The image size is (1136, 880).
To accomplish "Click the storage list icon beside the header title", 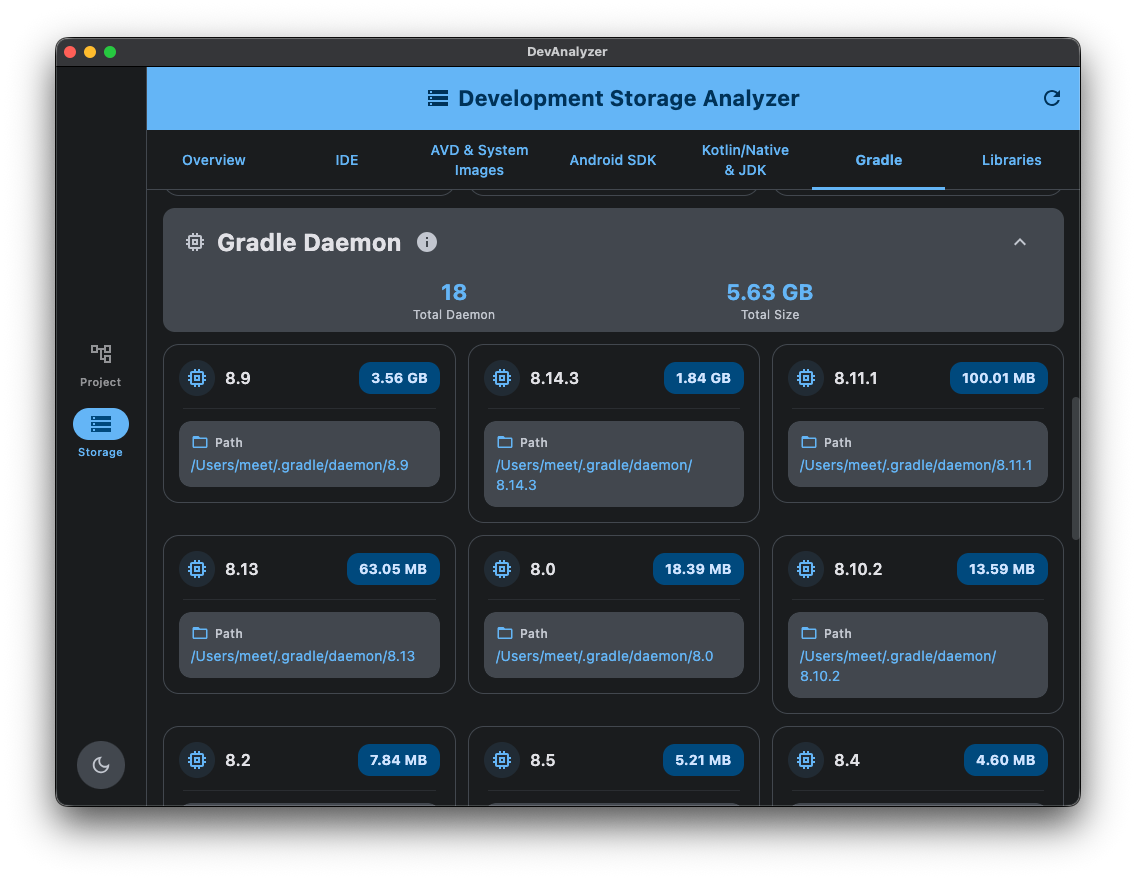I will point(438,99).
